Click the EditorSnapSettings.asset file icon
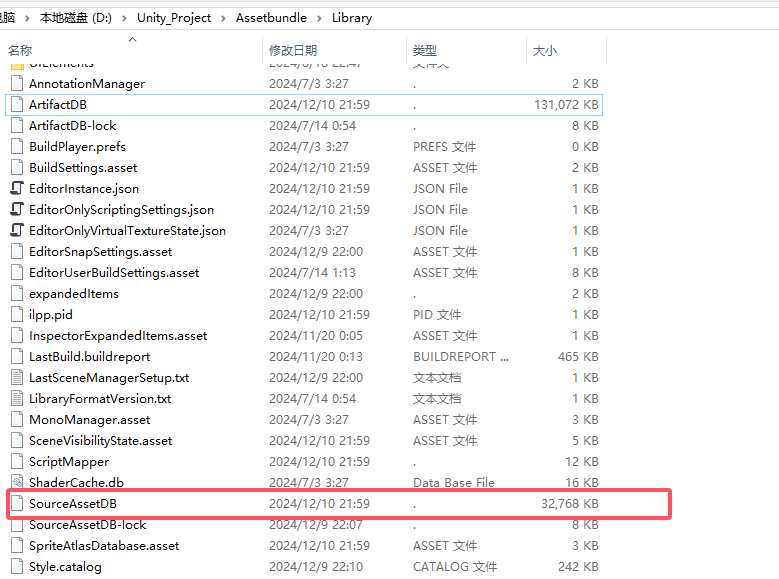The height and width of the screenshot is (579, 779). point(17,251)
